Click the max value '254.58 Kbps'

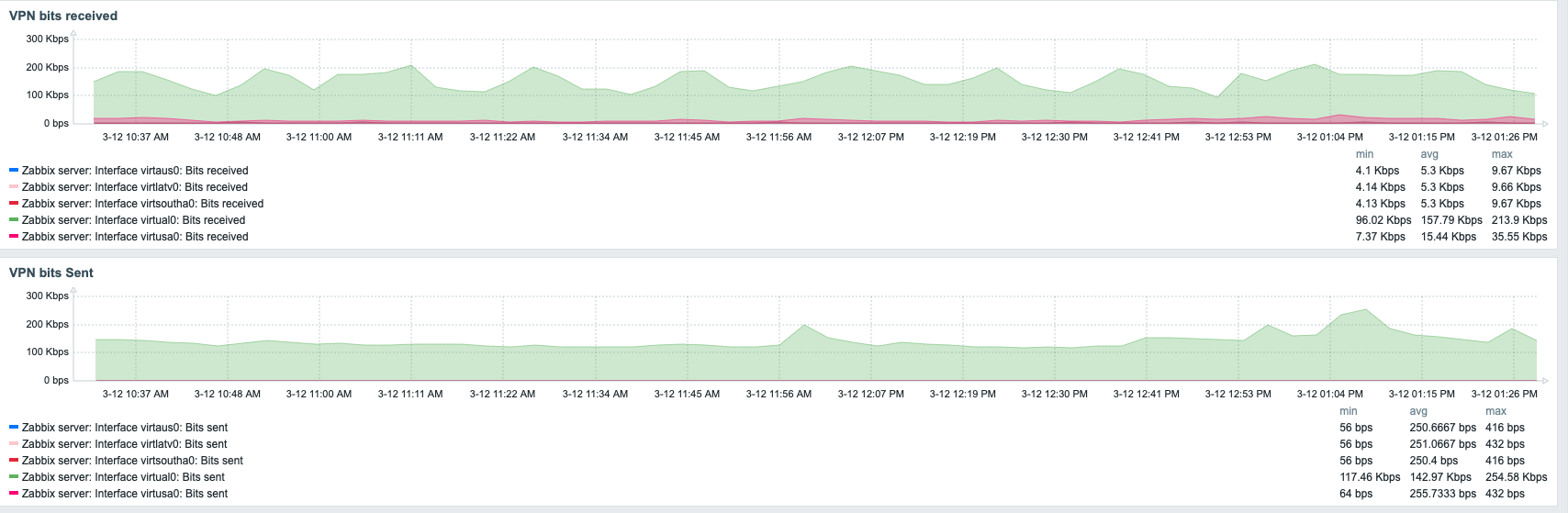[1516, 477]
